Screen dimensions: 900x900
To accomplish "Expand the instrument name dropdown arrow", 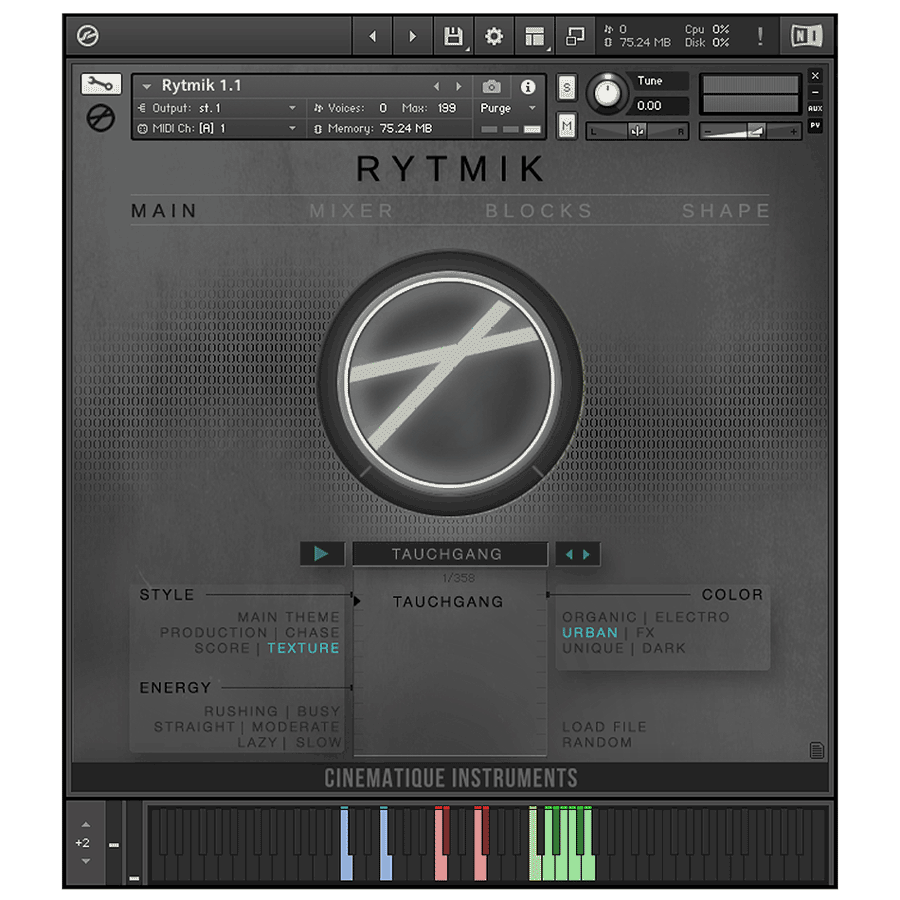I will (x=147, y=87).
